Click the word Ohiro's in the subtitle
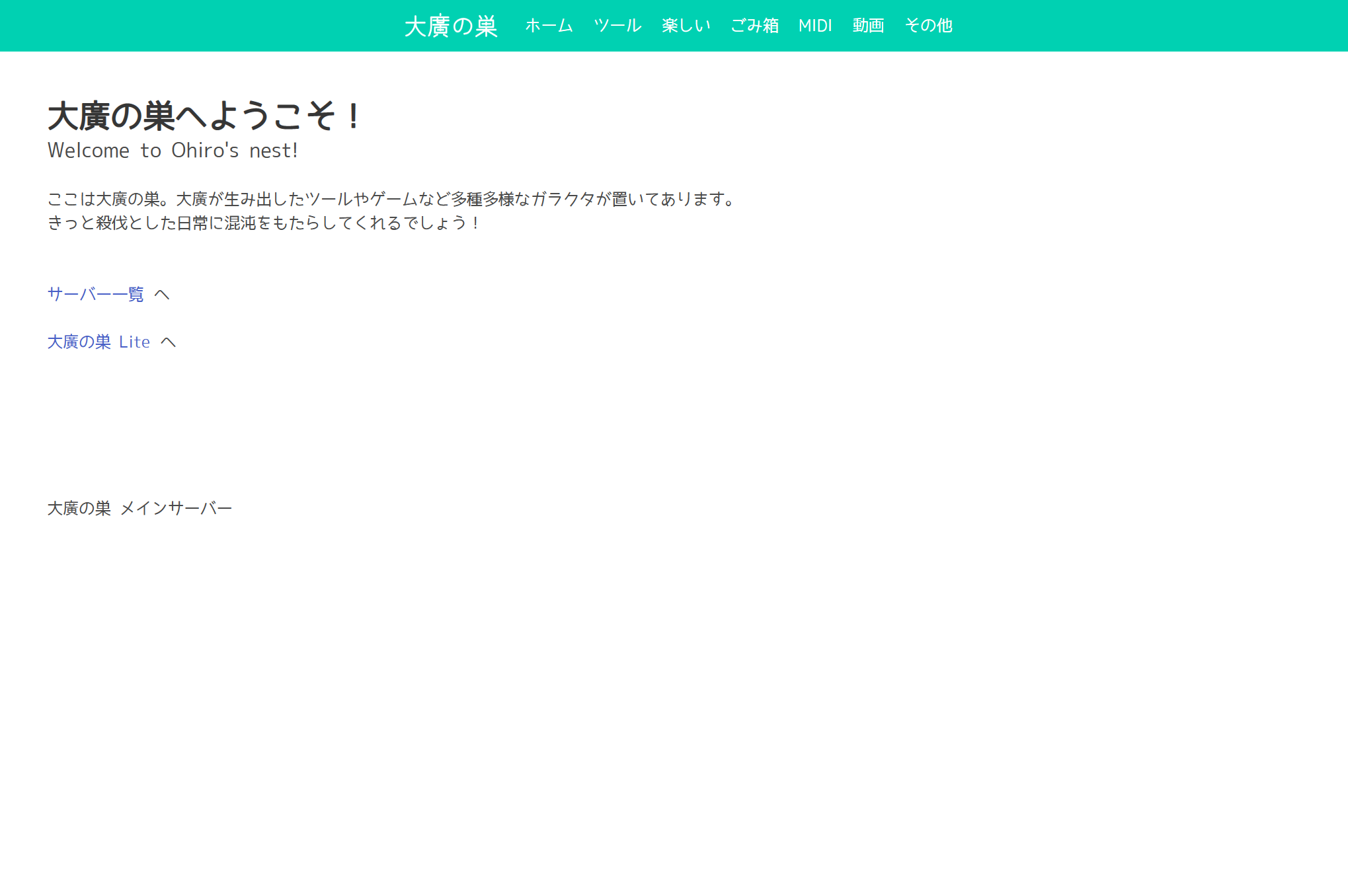This screenshot has height=896, width=1348. click(x=205, y=151)
